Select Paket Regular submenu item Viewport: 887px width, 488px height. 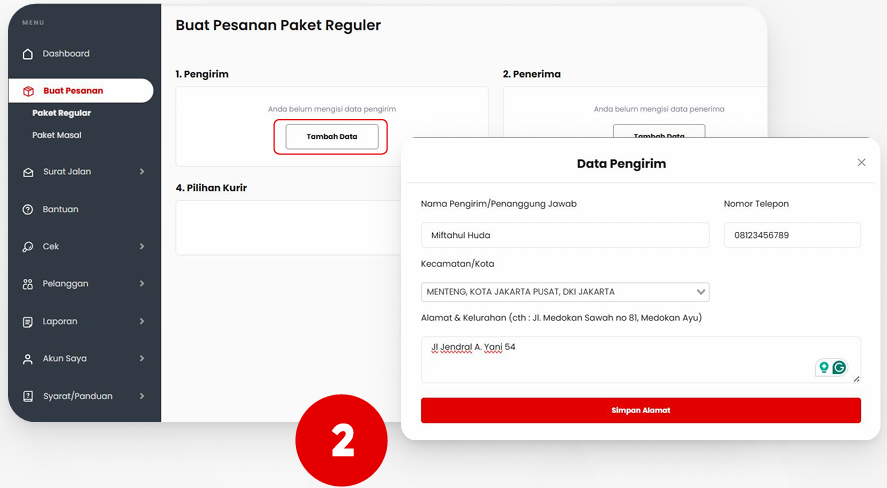(x=62, y=113)
